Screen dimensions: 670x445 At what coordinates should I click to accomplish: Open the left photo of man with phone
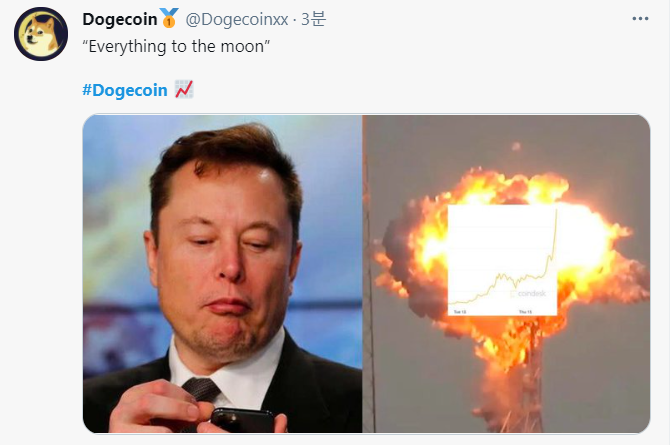click(x=222, y=274)
